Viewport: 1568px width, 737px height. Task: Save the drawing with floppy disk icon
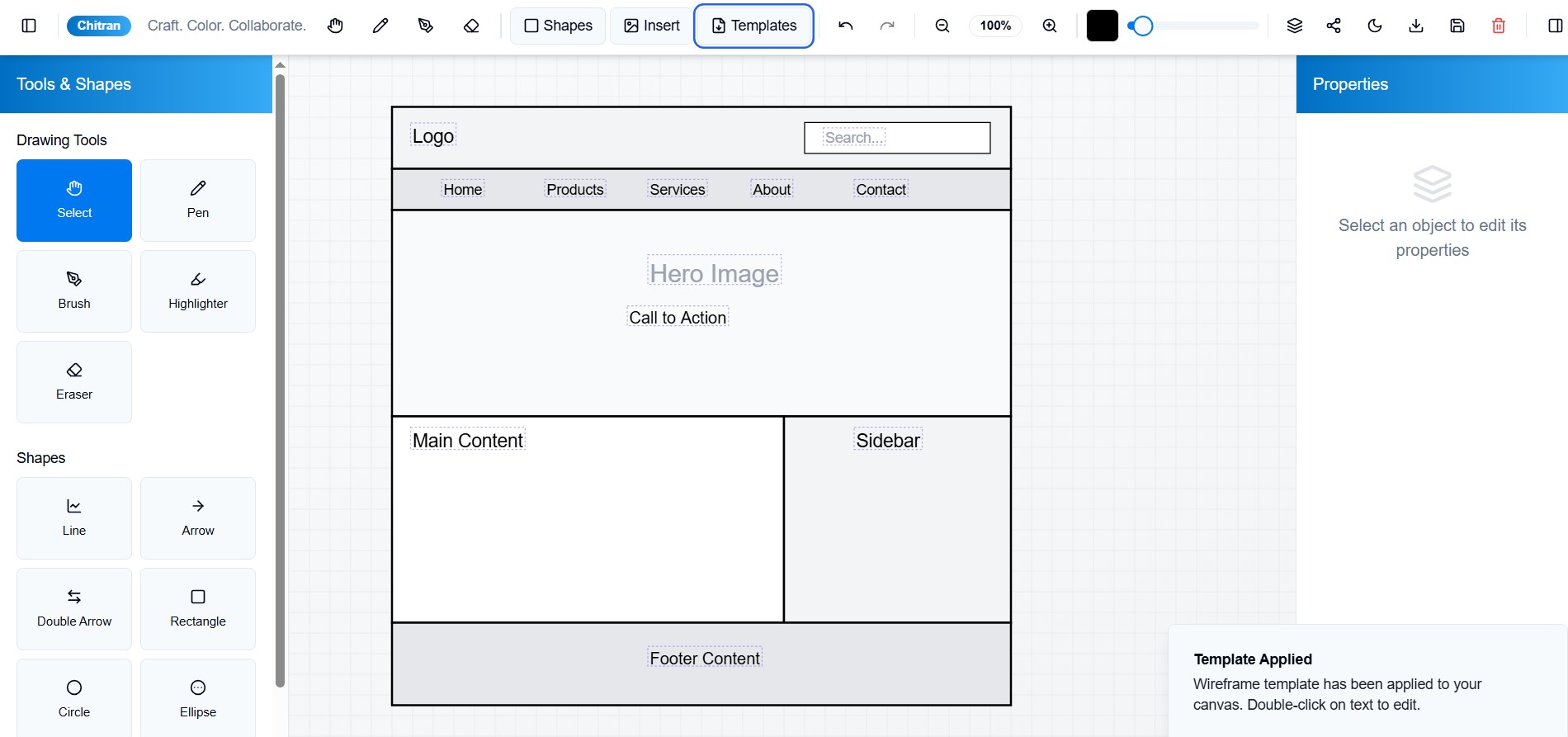click(x=1457, y=26)
